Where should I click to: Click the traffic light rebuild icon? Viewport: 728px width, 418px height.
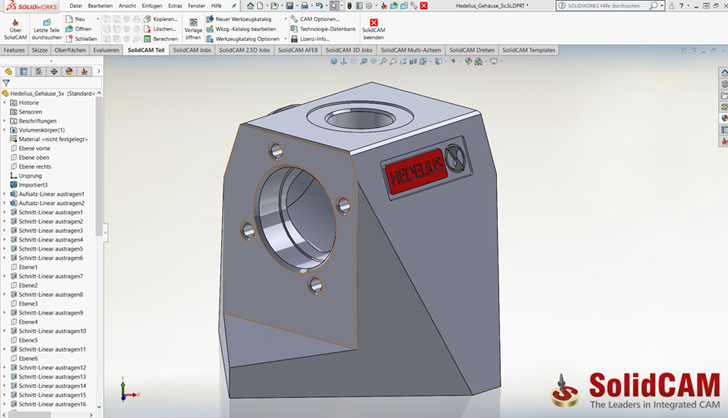click(x=350, y=6)
